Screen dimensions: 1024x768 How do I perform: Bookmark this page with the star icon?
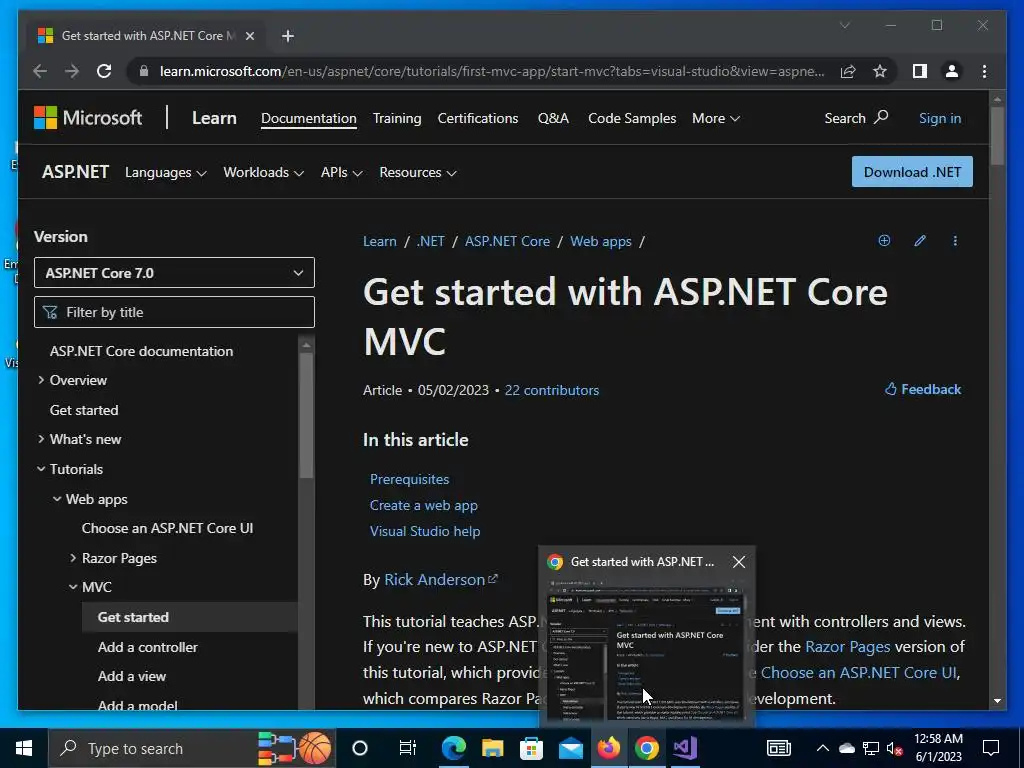click(880, 71)
